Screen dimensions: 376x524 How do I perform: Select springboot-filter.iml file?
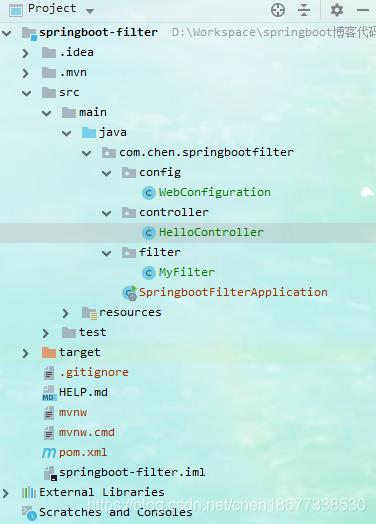tap(132, 472)
